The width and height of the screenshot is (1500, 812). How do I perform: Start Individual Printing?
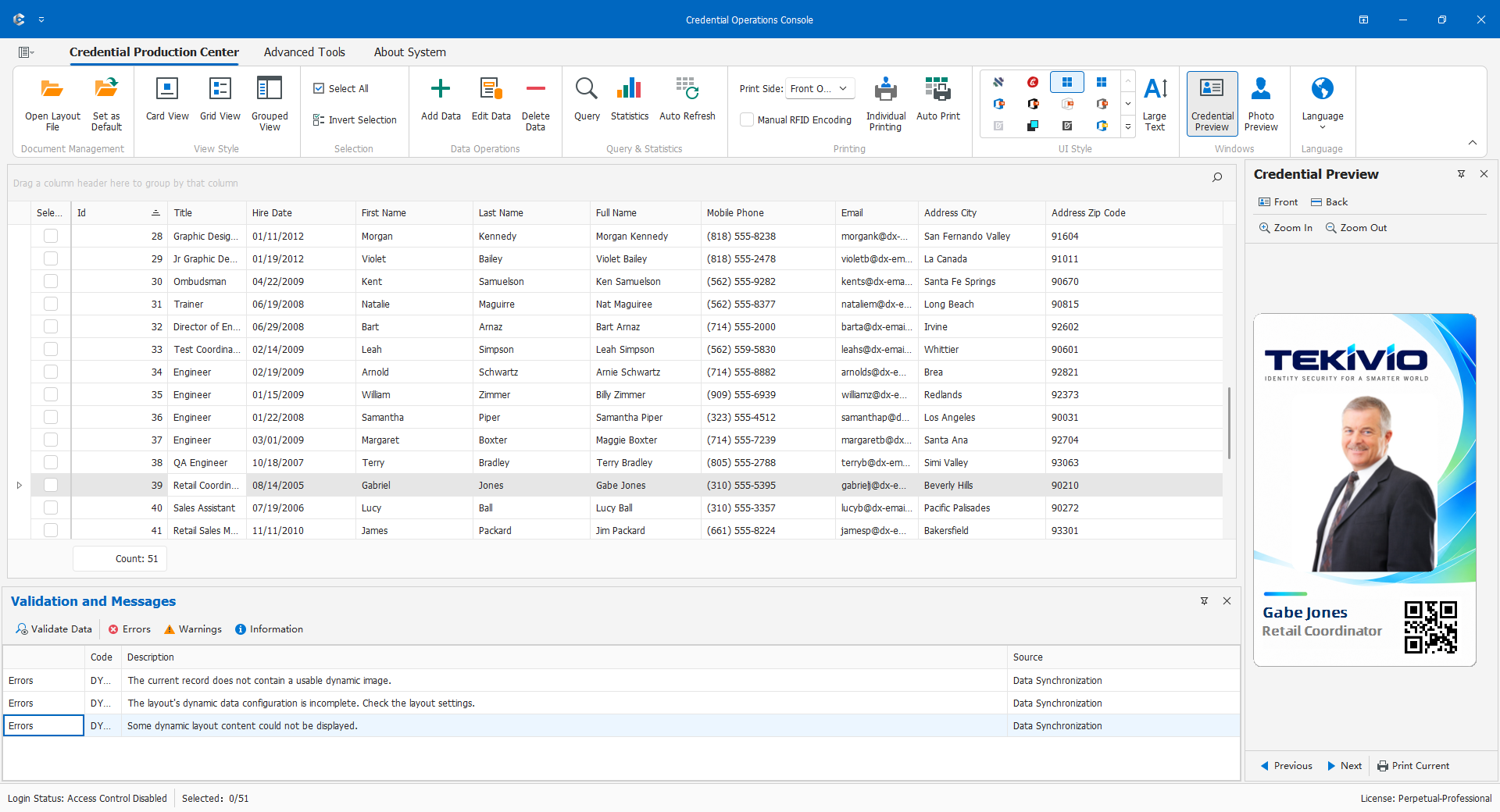(x=885, y=104)
